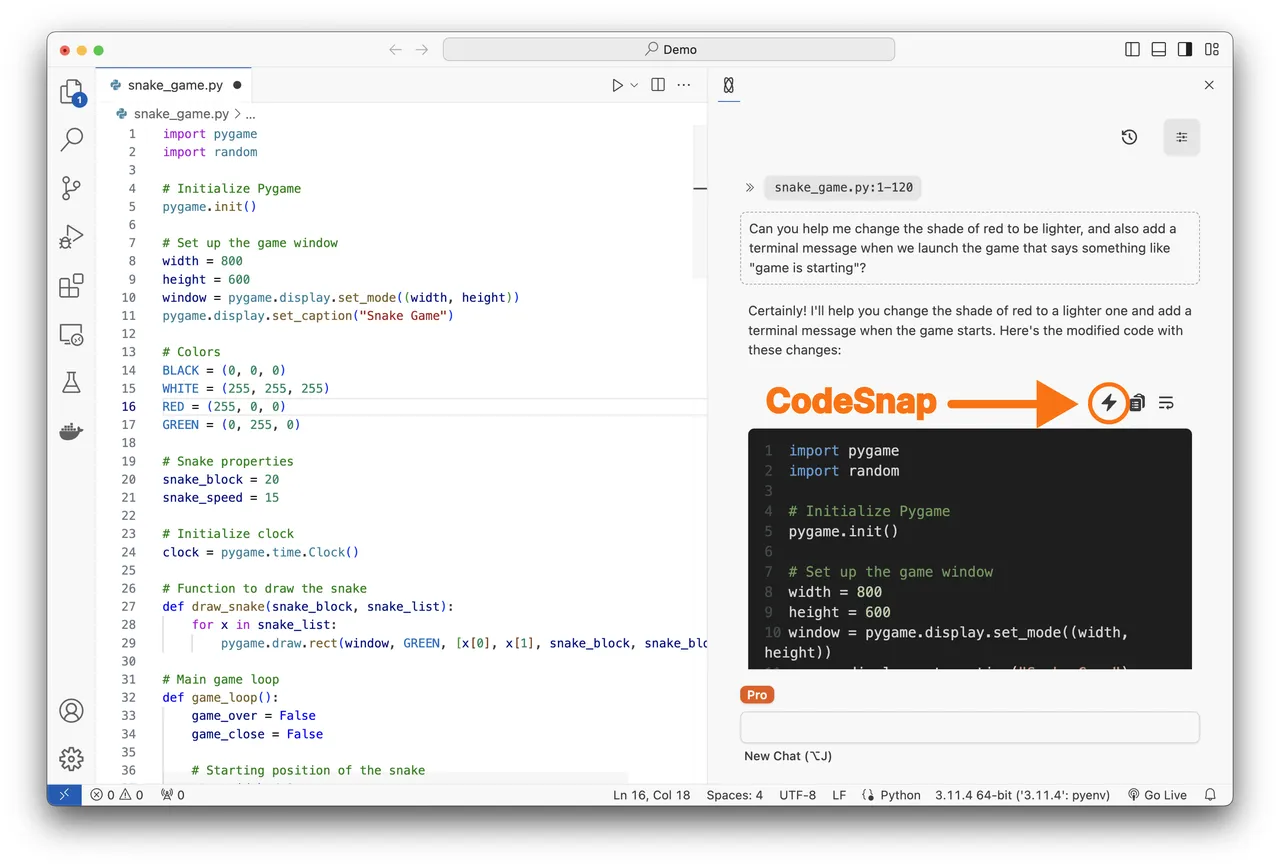Click the GREEN = (0, 255, 0) line
Image resolution: width=1280 pixels, height=868 pixels.
pos(231,425)
